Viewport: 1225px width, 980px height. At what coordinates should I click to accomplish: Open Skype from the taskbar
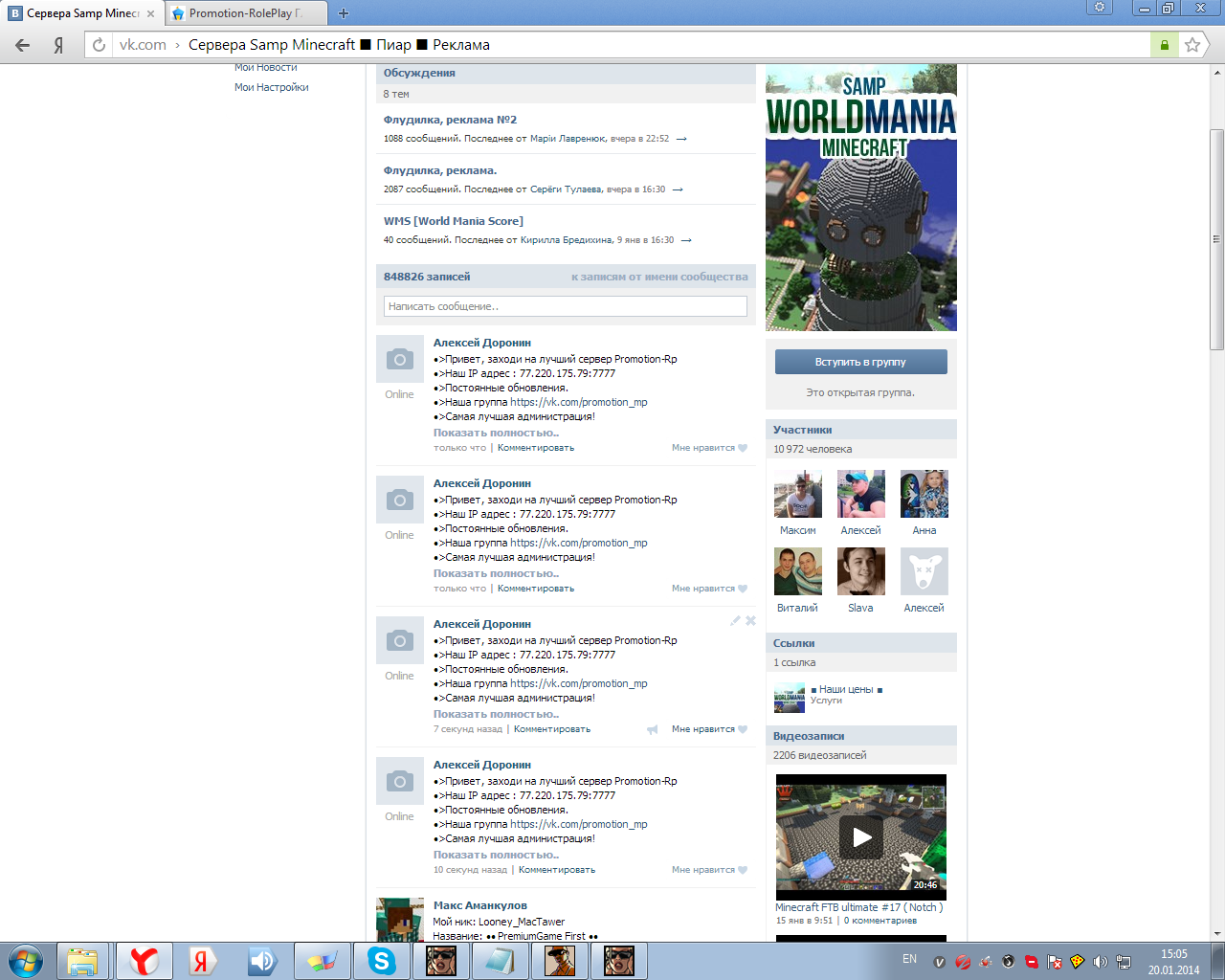pyautogui.click(x=381, y=961)
